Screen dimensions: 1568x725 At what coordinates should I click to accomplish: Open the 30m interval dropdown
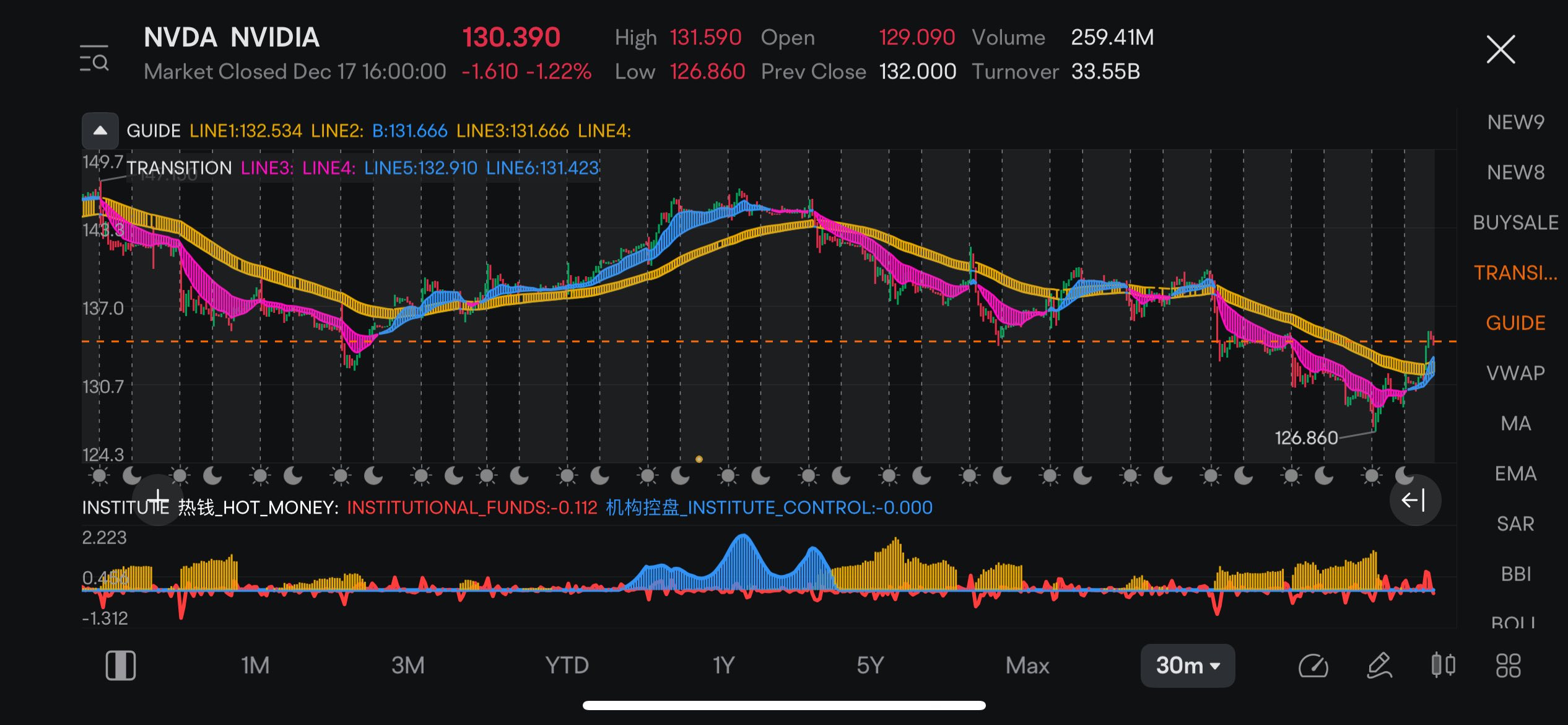[1187, 666]
